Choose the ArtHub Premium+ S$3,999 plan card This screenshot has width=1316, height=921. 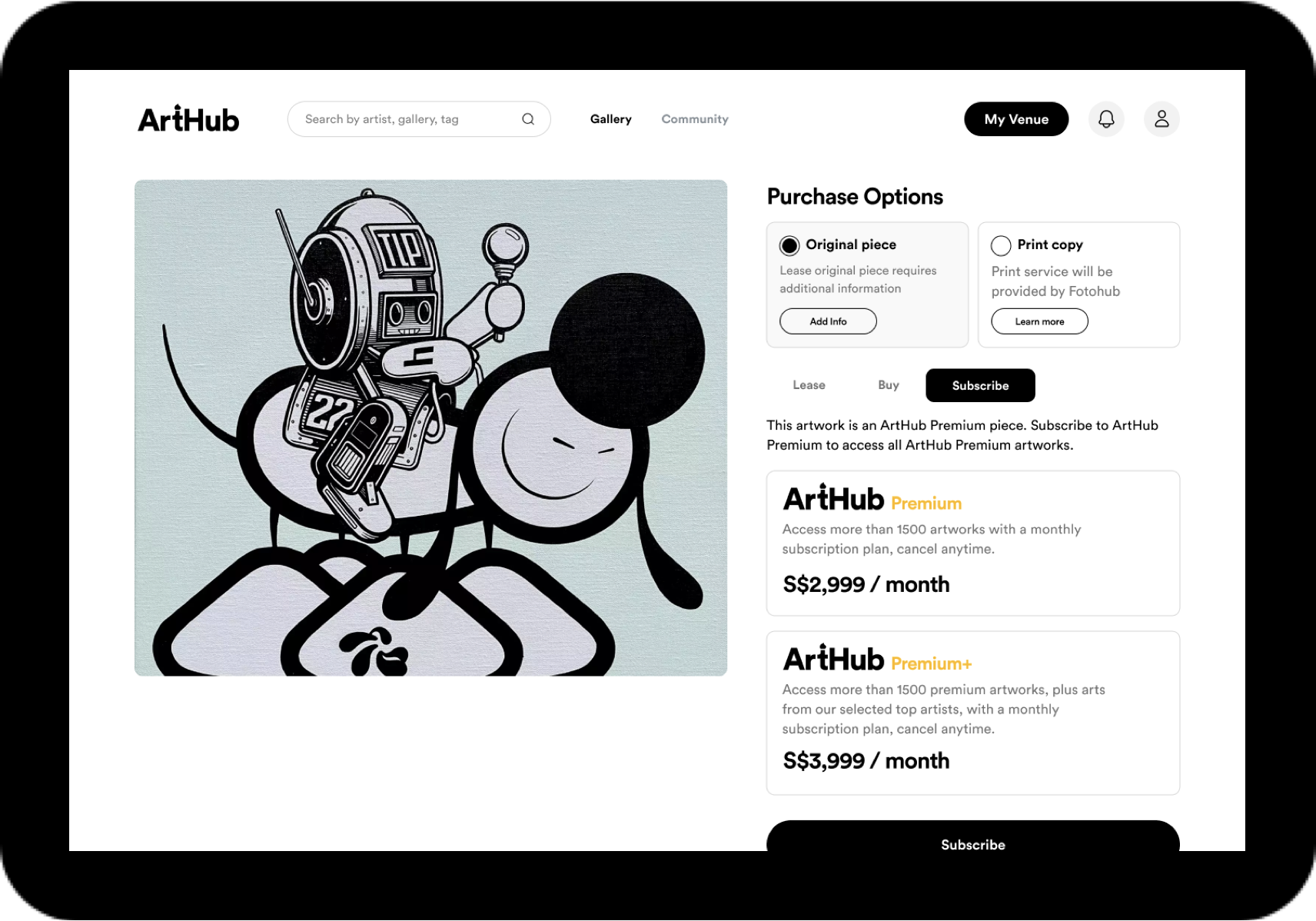coord(972,713)
